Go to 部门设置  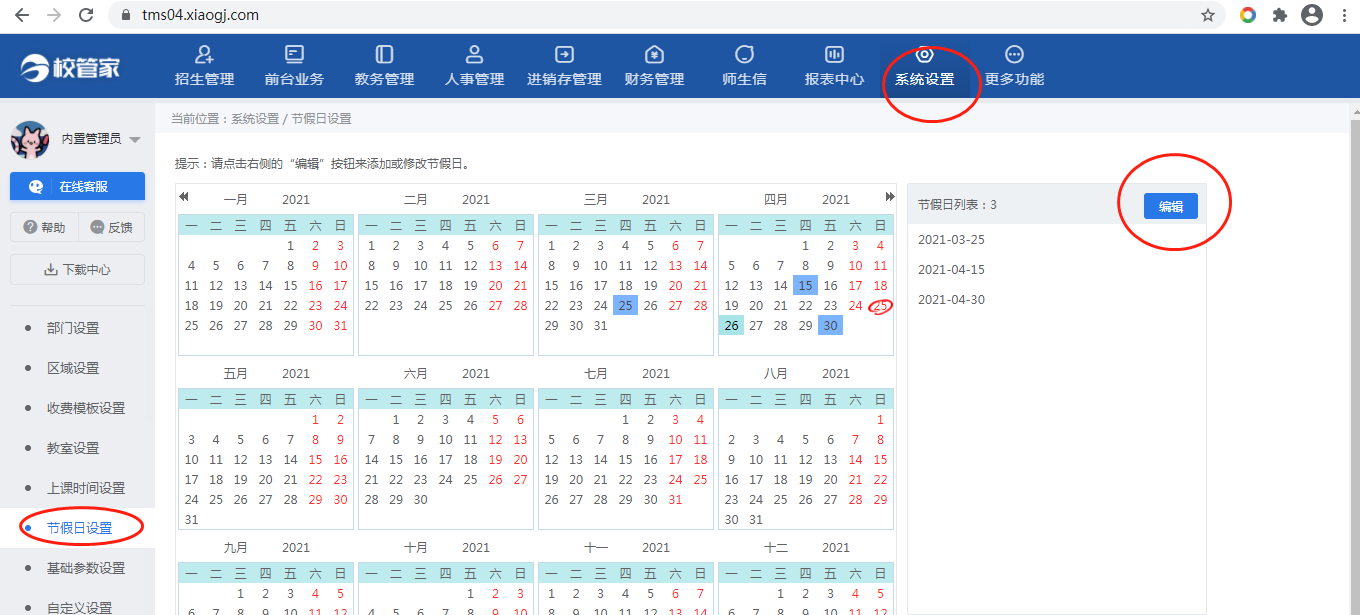coord(73,328)
